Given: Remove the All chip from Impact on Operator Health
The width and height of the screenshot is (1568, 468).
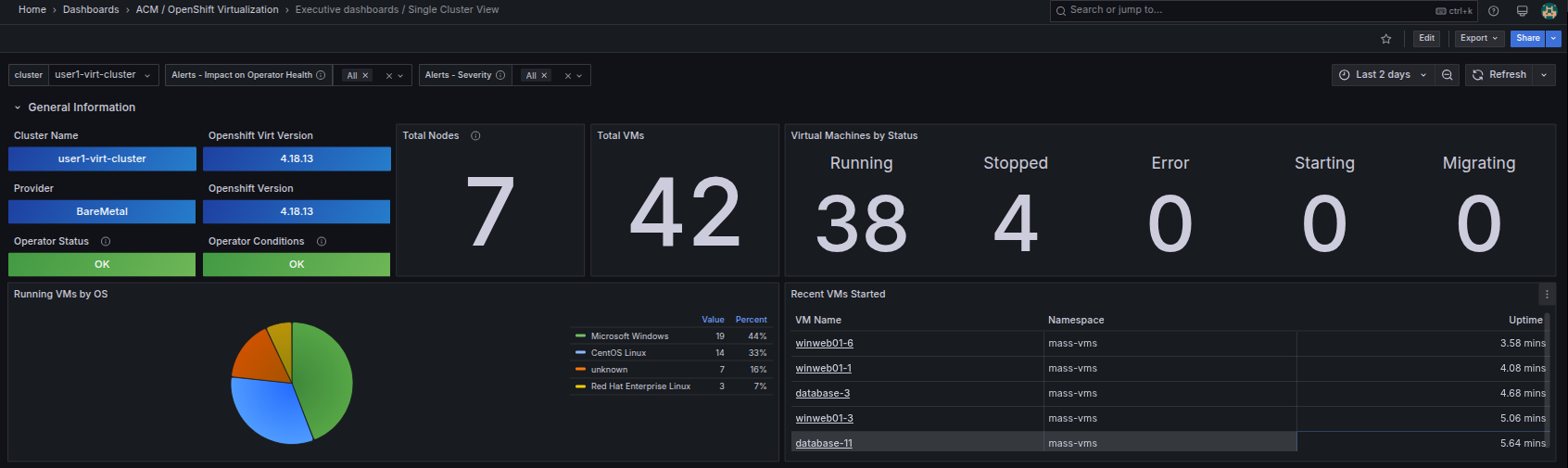Looking at the screenshot, I should tap(365, 76).
